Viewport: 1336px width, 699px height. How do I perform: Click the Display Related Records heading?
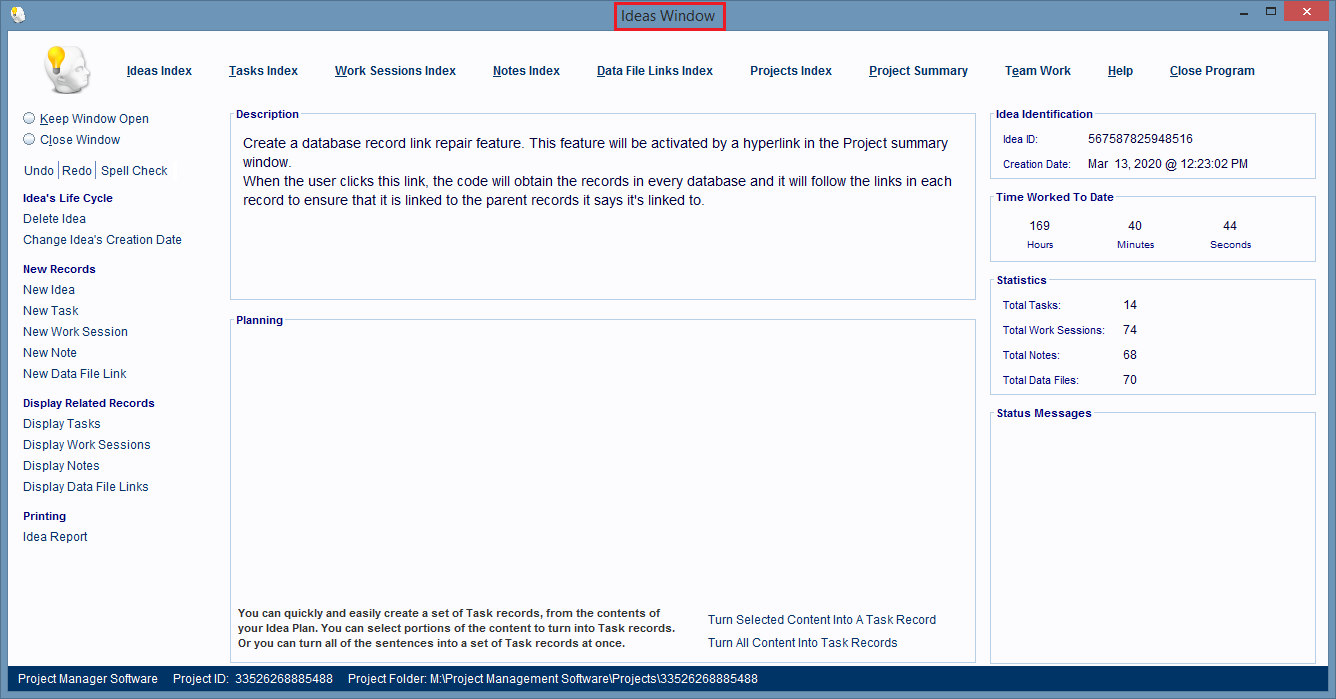pyautogui.click(x=89, y=403)
